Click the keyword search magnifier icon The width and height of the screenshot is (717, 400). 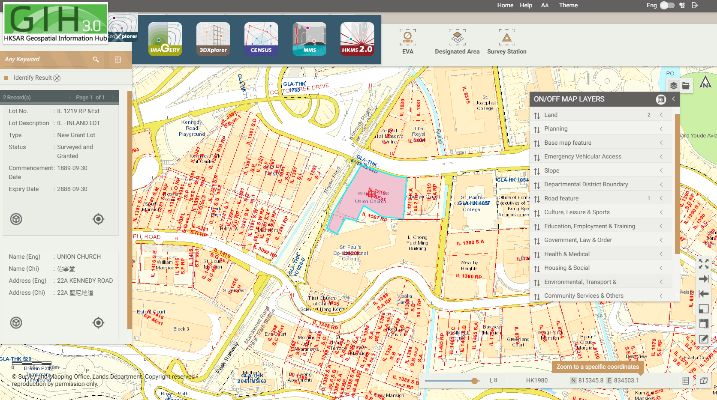point(96,59)
